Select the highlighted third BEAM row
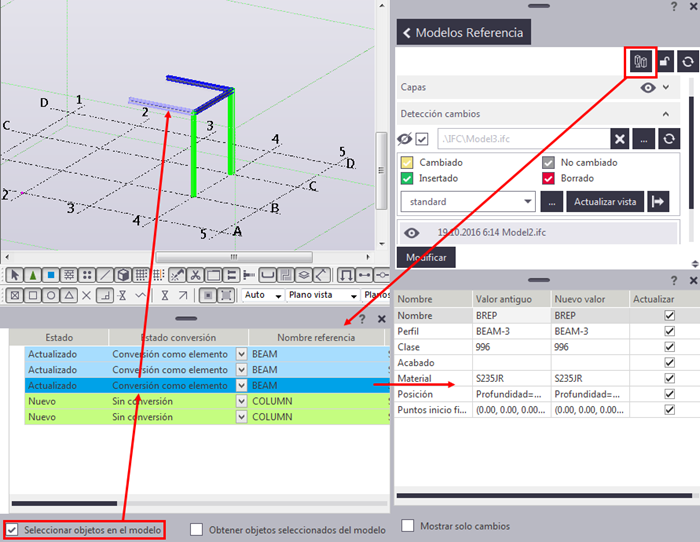The image size is (700, 542). (200, 385)
